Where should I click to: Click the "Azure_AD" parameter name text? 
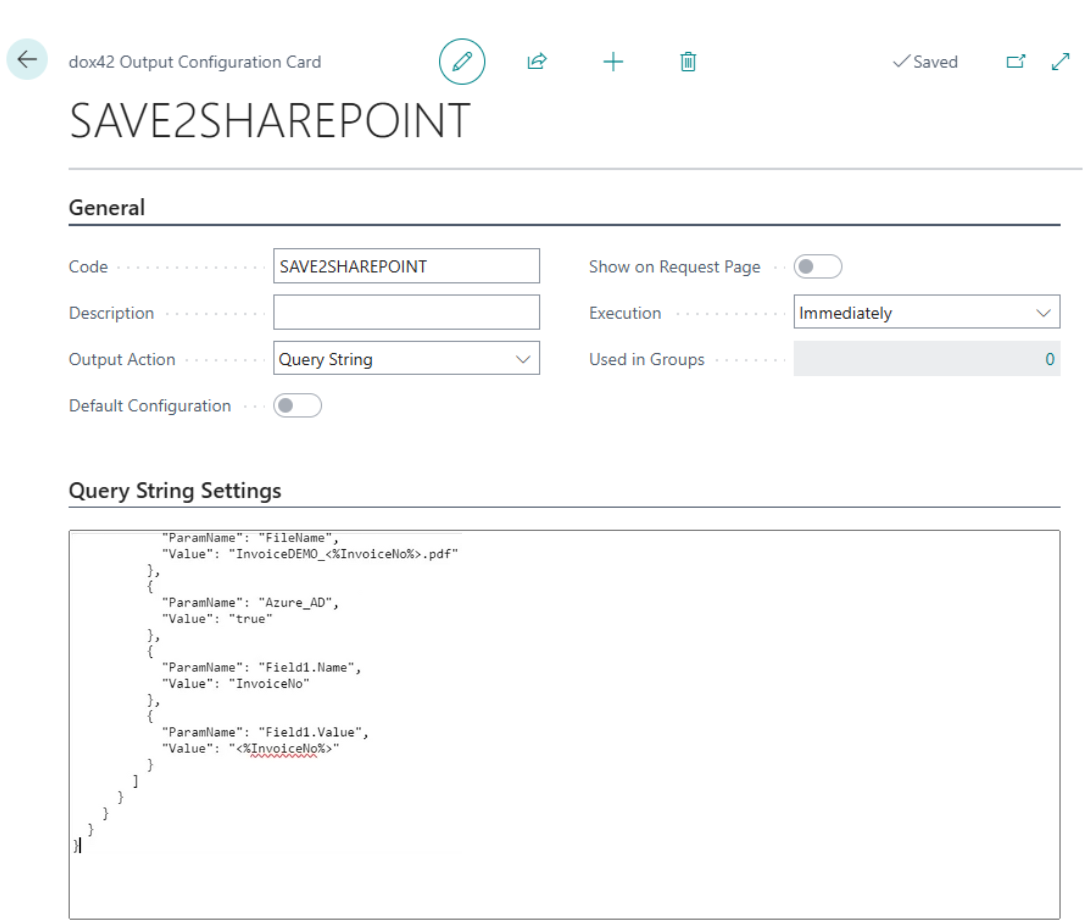pyautogui.click(x=298, y=602)
